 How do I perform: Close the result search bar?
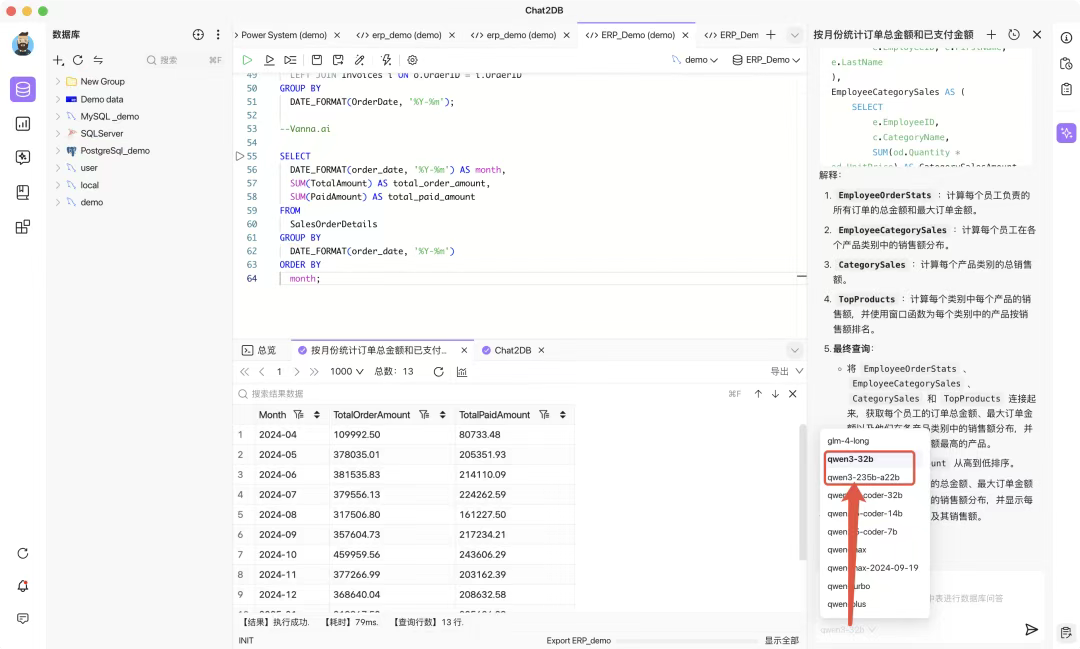point(793,394)
